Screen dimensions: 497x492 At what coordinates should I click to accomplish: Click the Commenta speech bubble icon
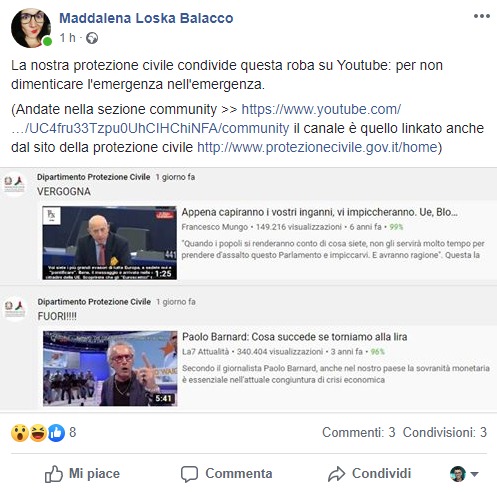[189, 474]
